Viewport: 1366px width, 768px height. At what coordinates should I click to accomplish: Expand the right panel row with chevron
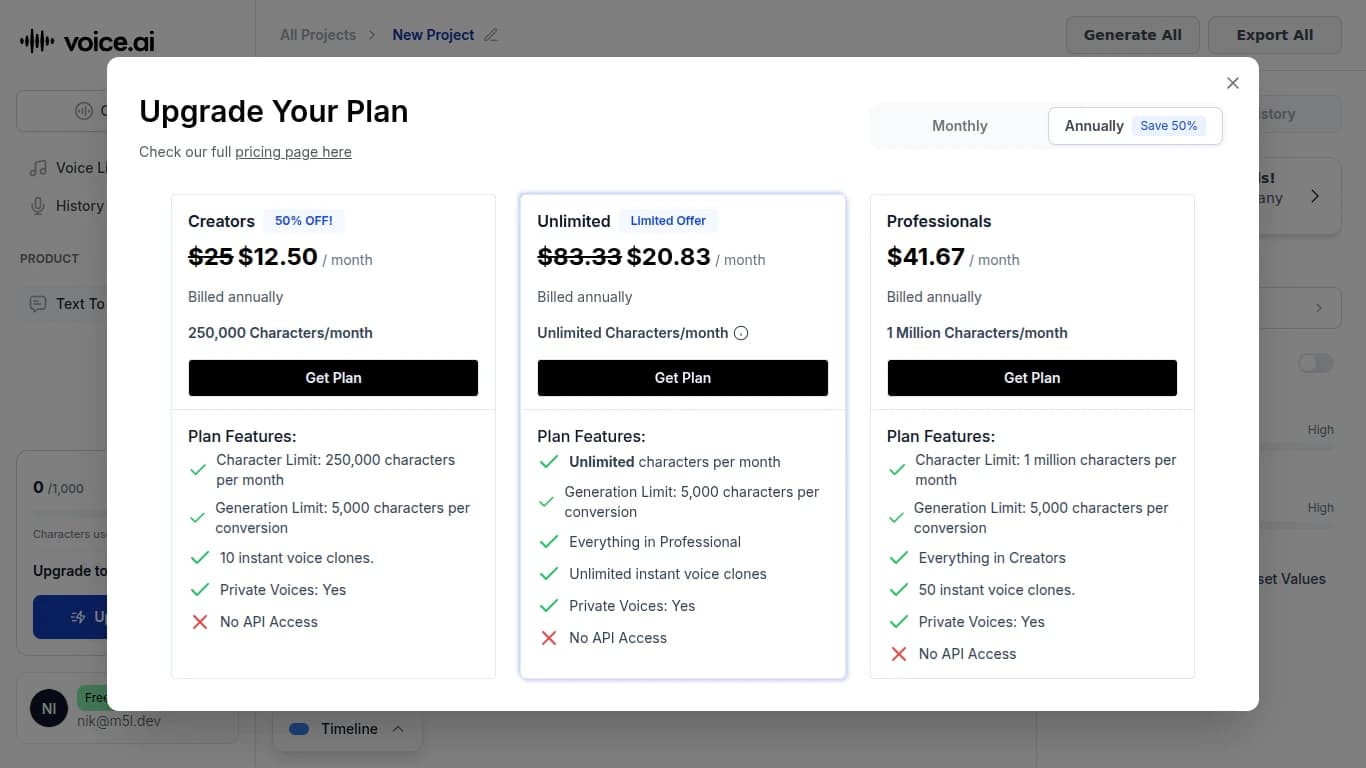pyautogui.click(x=1300, y=308)
